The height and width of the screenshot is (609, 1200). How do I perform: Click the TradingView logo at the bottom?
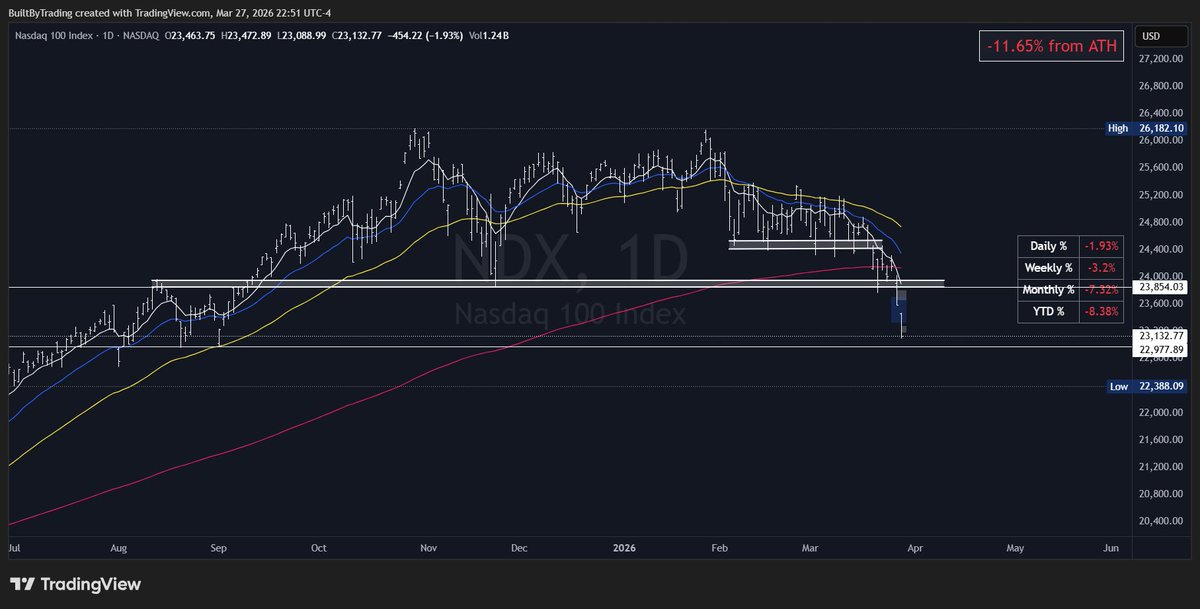click(x=76, y=584)
